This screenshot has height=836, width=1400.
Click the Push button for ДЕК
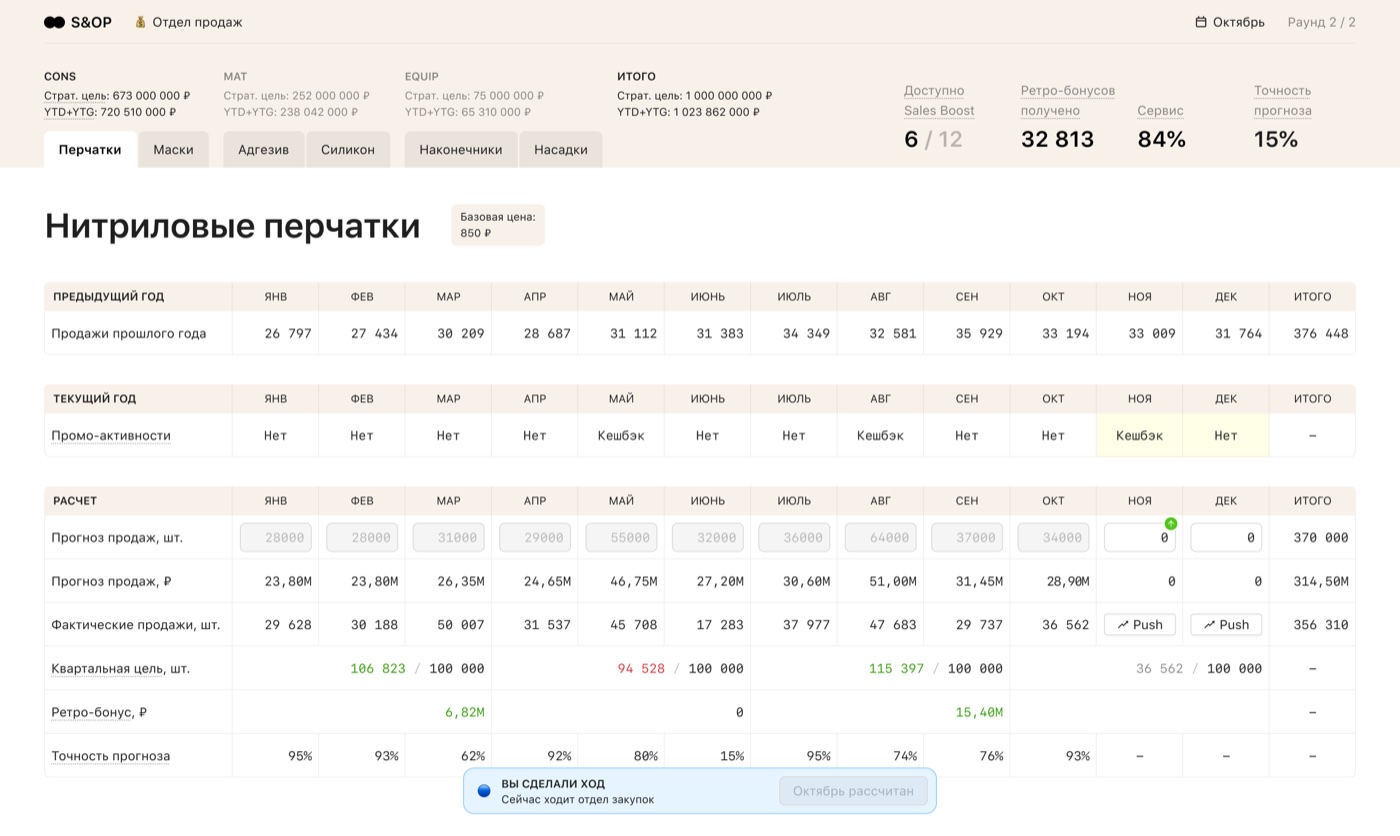coord(1226,624)
